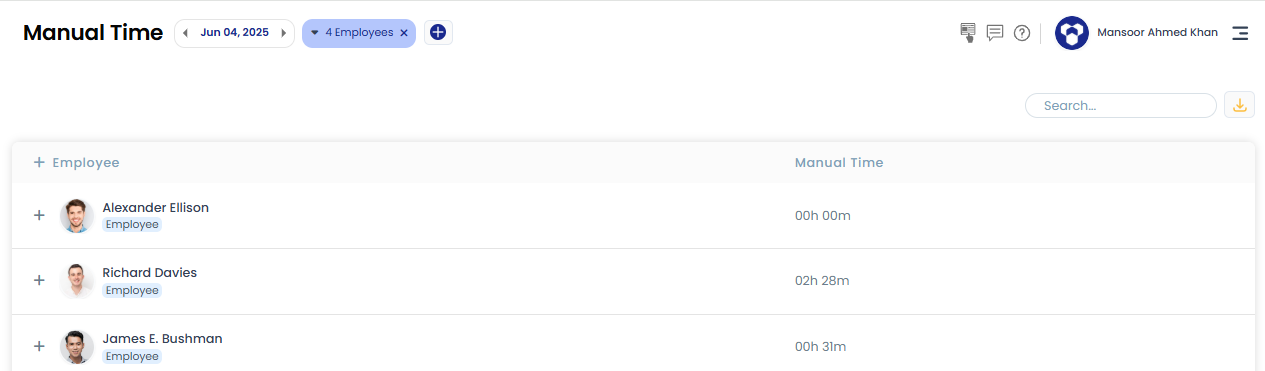This screenshot has height=371, width=1265.
Task: Click the company logo avatar
Action: pyautogui.click(x=1072, y=33)
